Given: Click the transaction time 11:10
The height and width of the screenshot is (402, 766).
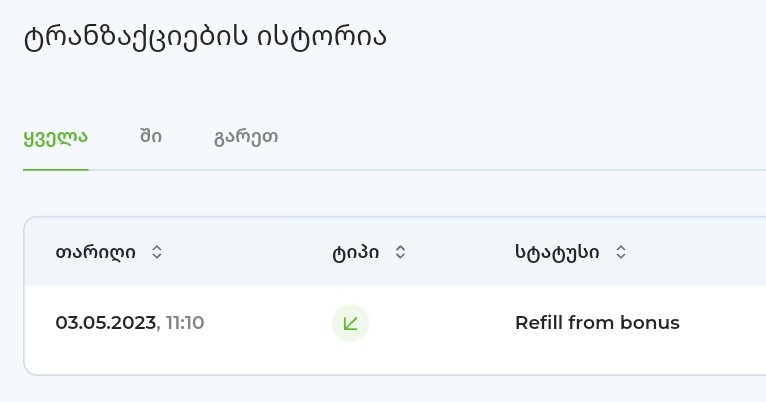Looking at the screenshot, I should point(185,323).
